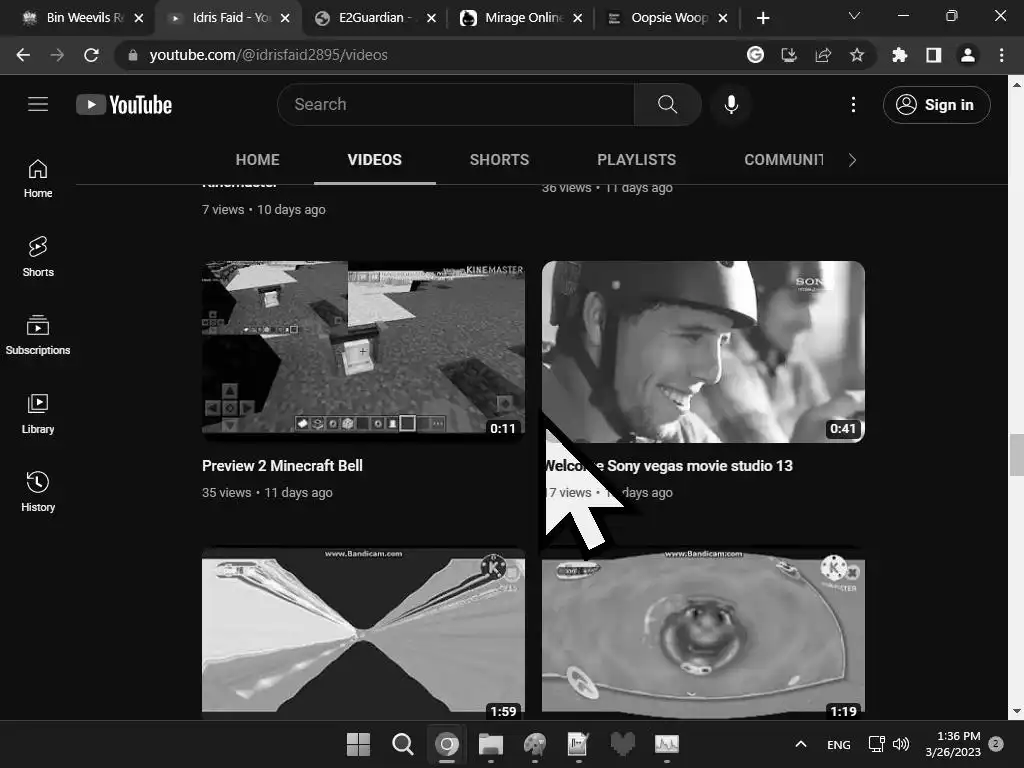Image resolution: width=1024 pixels, height=768 pixels.
Task: Open the COMMUNITY channel tab
Action: (x=784, y=160)
